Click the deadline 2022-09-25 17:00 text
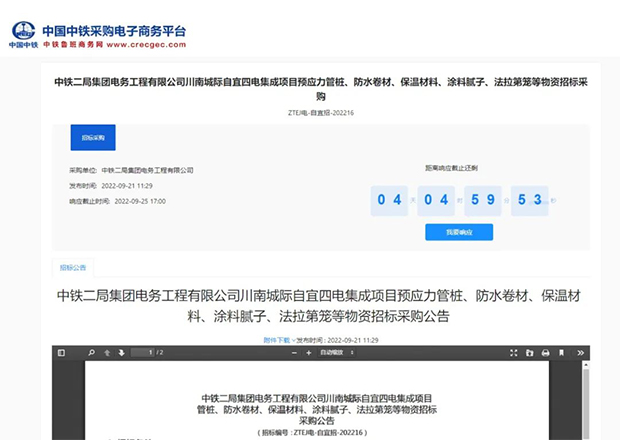This screenshot has width=620, height=440. (x=140, y=201)
